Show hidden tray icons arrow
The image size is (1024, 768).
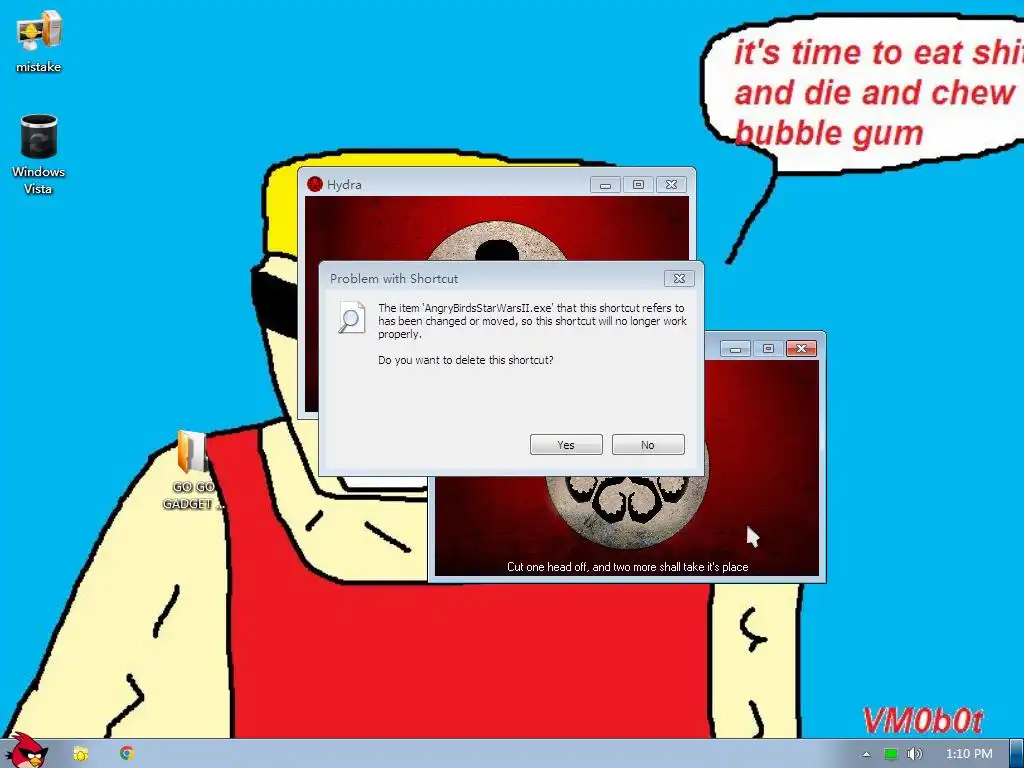point(867,754)
